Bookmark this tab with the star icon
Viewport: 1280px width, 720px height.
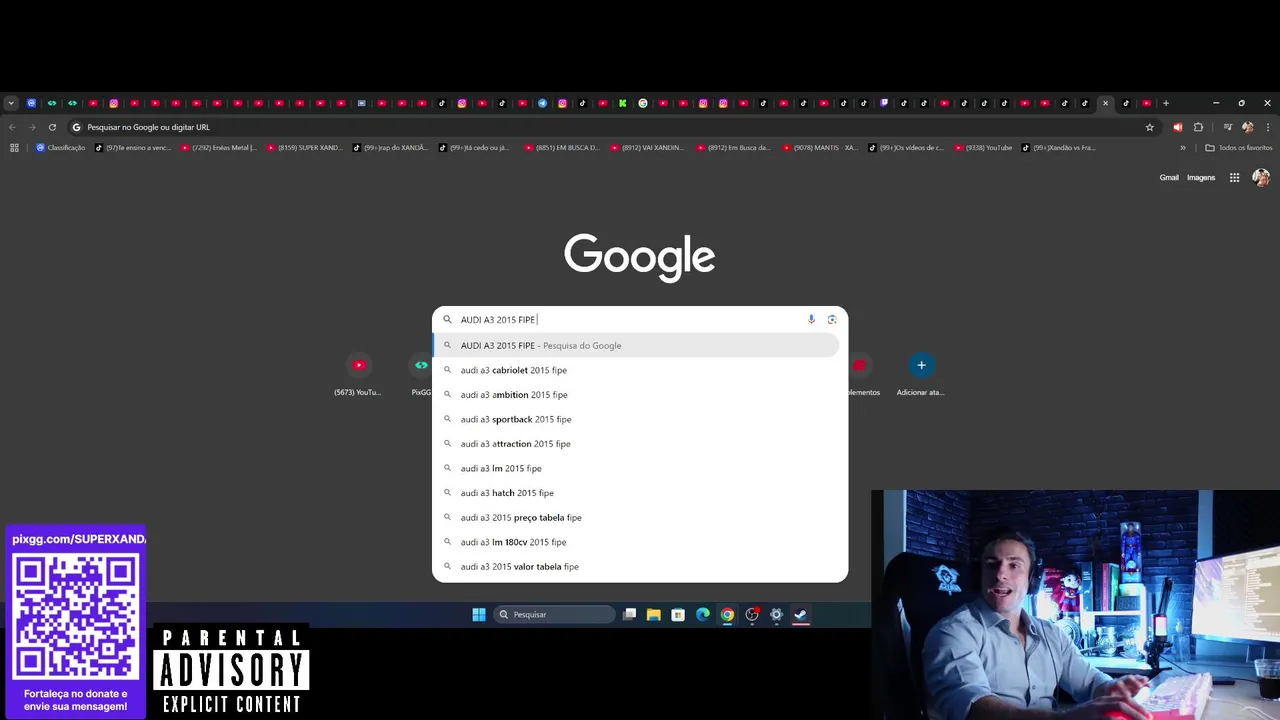point(1150,127)
